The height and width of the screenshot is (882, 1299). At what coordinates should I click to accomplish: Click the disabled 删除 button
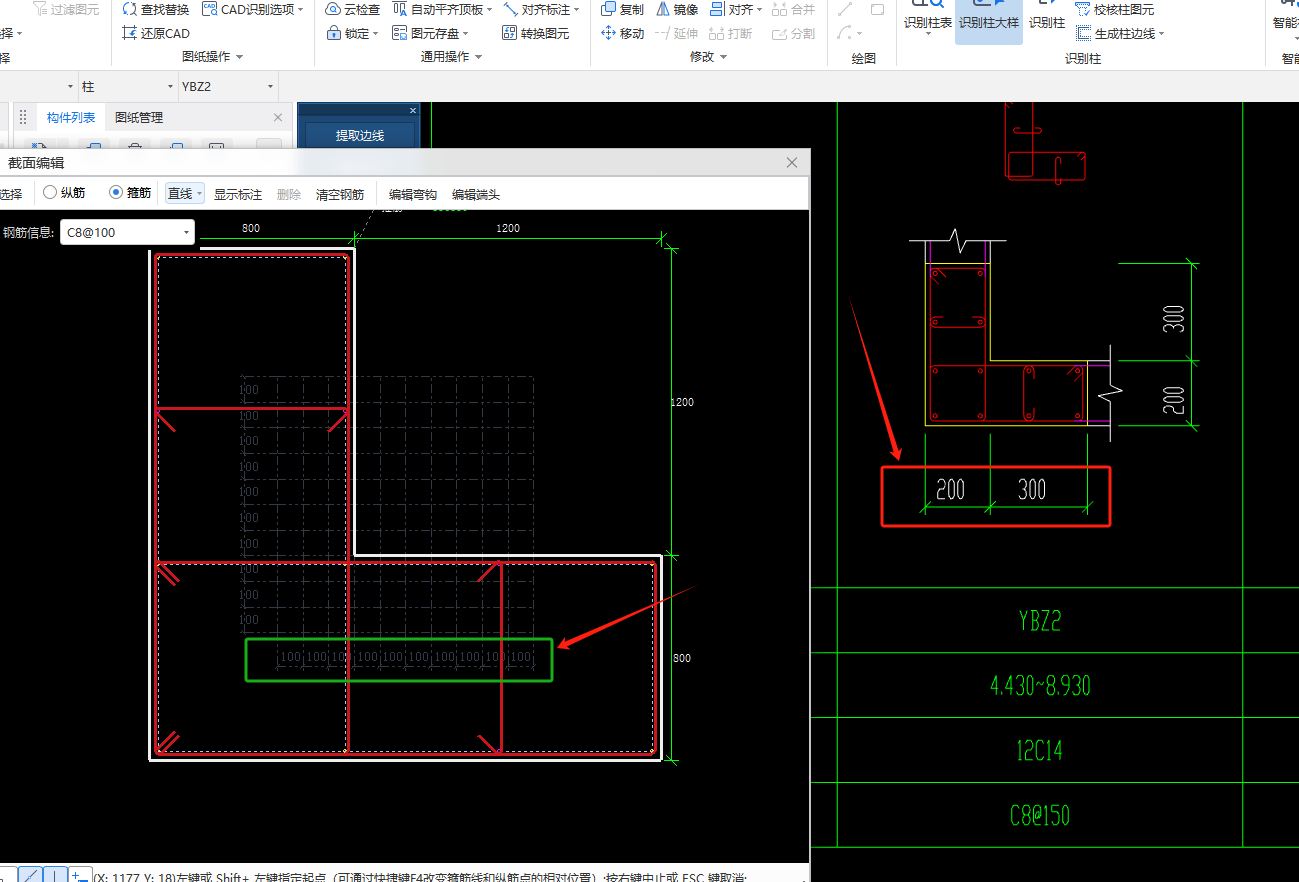pyautogui.click(x=288, y=194)
